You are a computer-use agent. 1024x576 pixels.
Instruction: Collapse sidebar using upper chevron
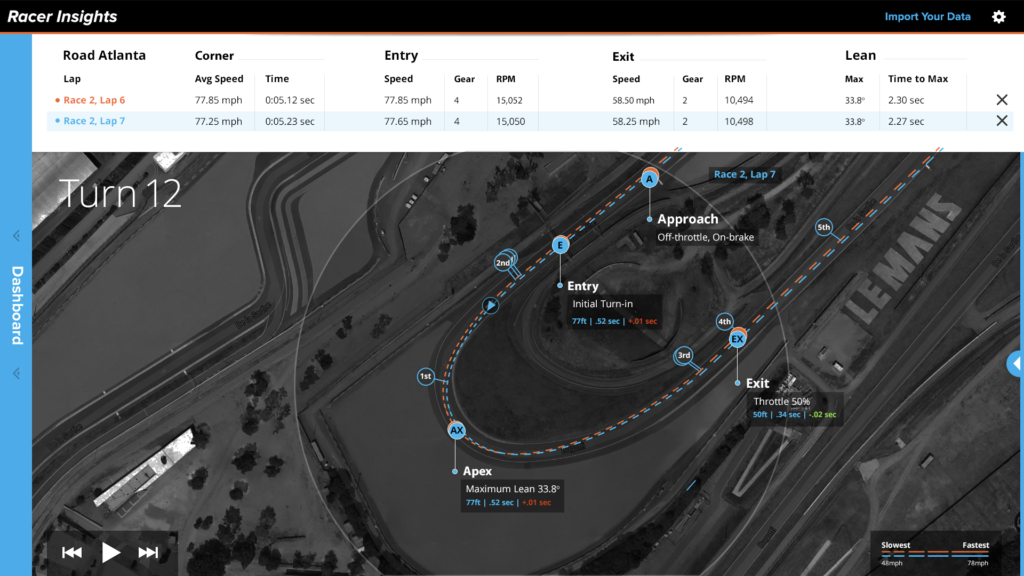coord(16,236)
